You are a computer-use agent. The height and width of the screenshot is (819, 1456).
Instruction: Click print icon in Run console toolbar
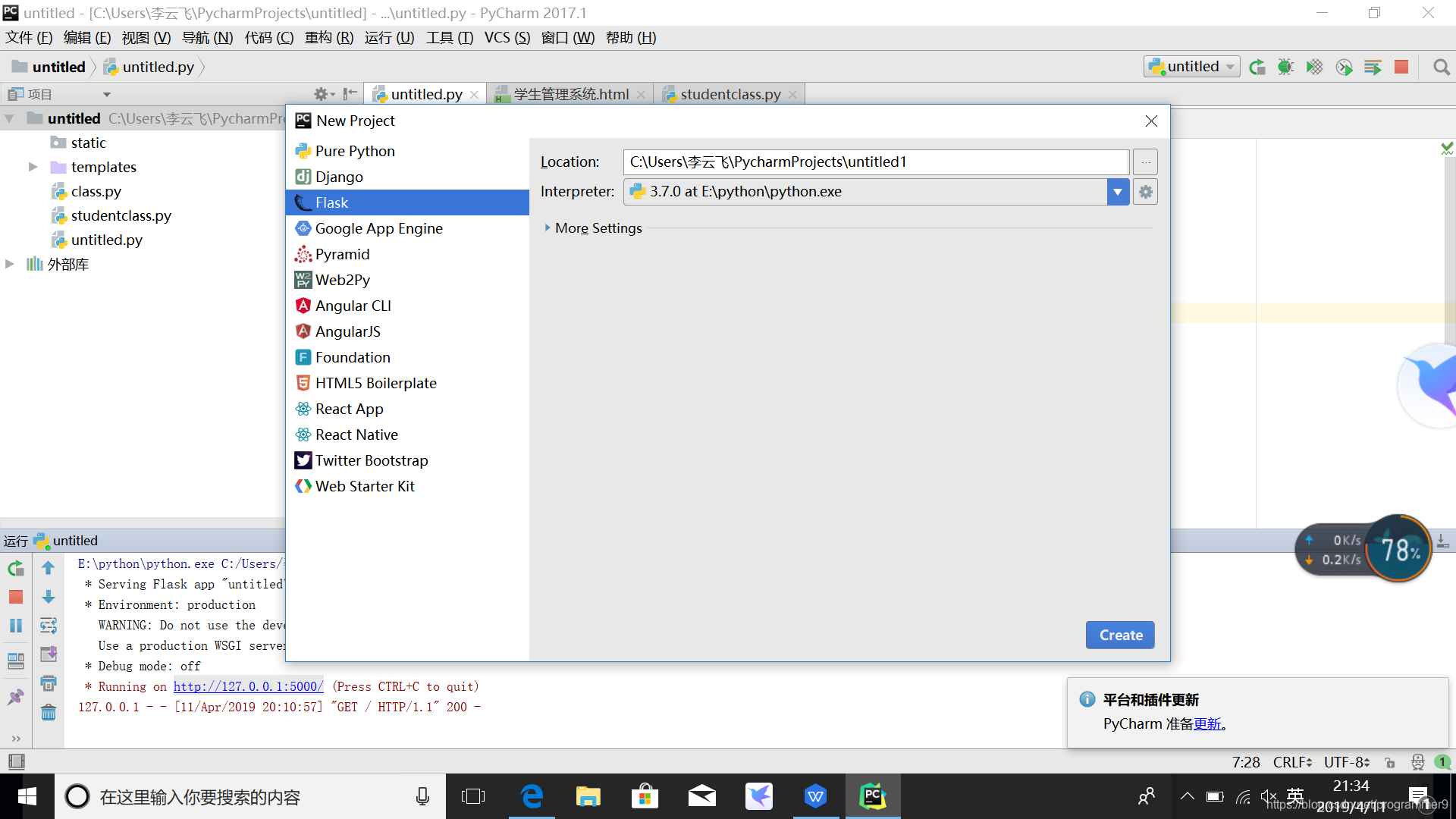tap(49, 683)
